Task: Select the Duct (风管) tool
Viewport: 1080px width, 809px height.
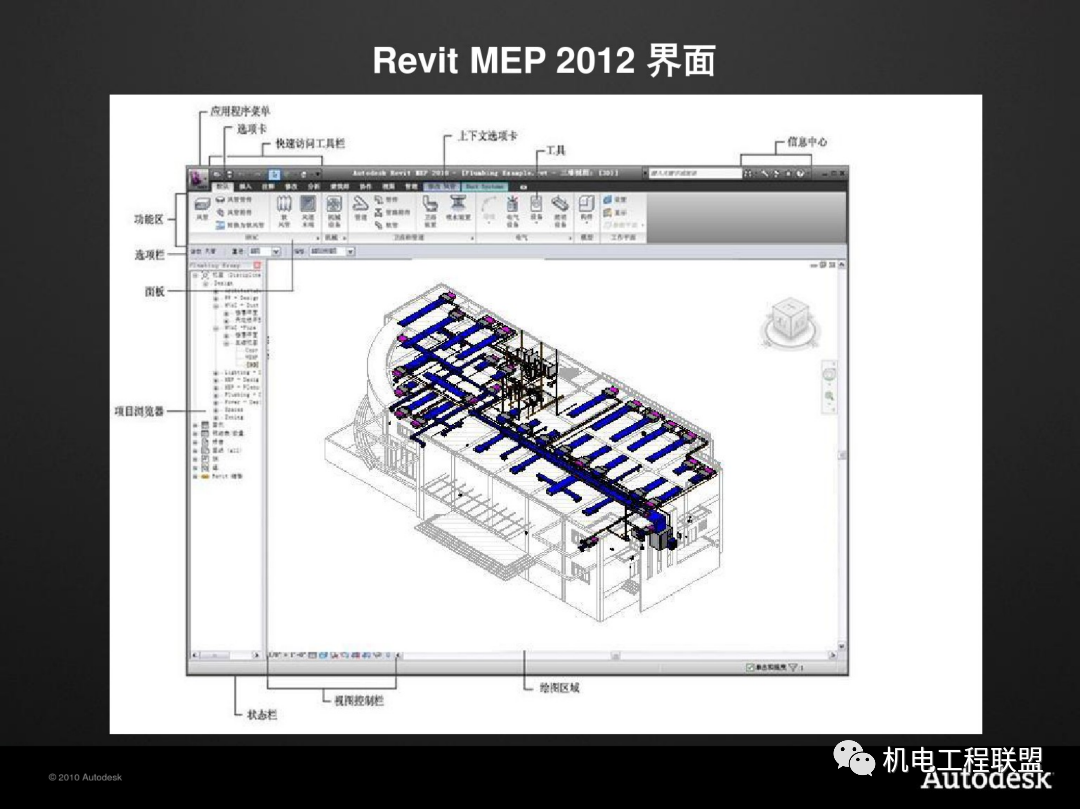Action: tap(202, 209)
